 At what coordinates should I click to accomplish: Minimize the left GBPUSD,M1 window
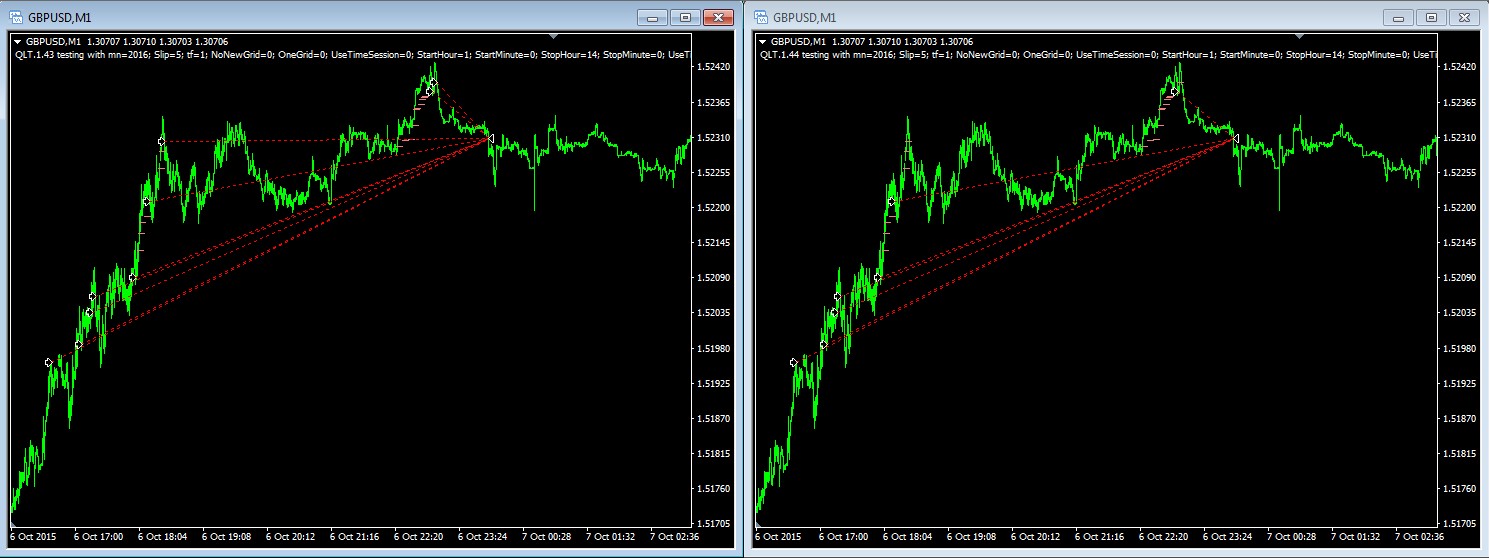pyautogui.click(x=653, y=18)
